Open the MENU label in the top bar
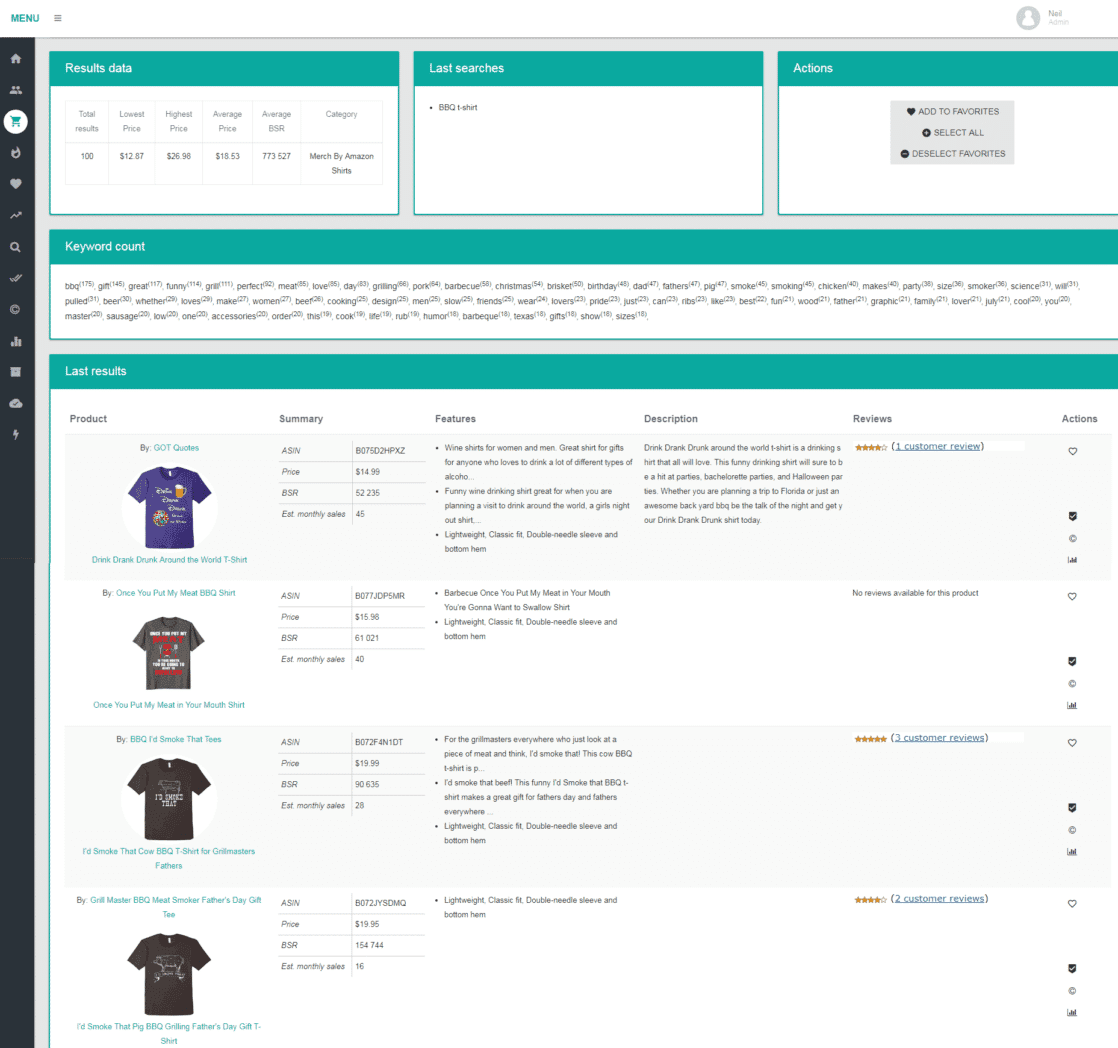This screenshot has width=1118, height=1048. point(25,18)
